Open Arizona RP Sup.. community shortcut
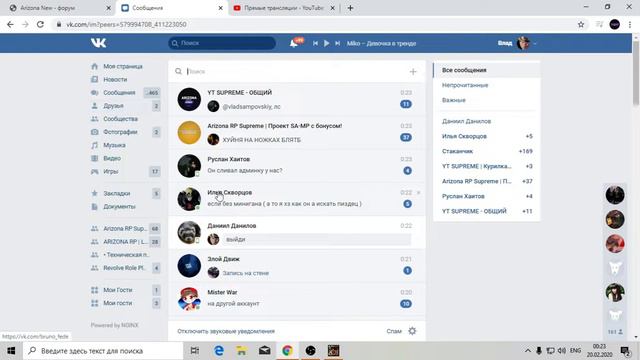Viewport: 640px width, 360px height. click(x=125, y=229)
